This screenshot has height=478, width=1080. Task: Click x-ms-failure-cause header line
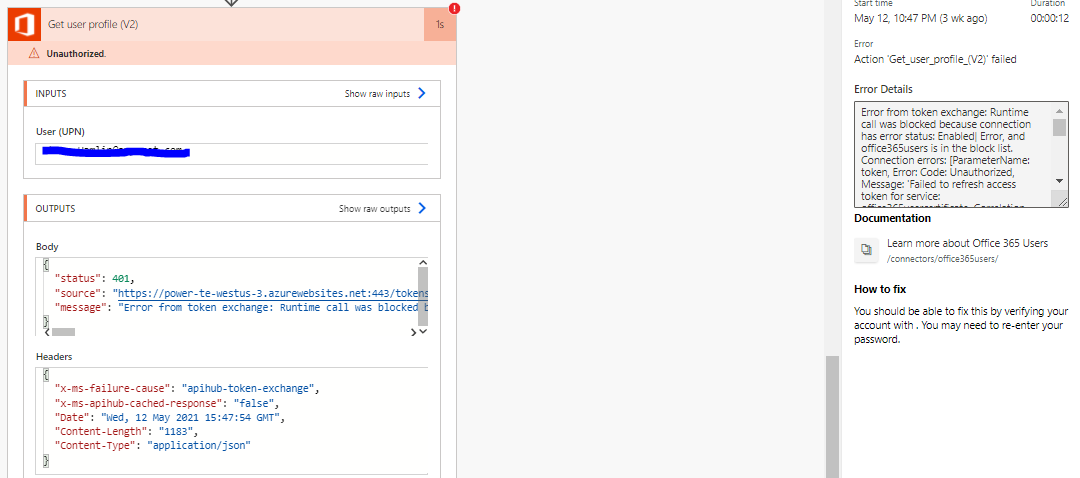pyautogui.click(x=187, y=389)
